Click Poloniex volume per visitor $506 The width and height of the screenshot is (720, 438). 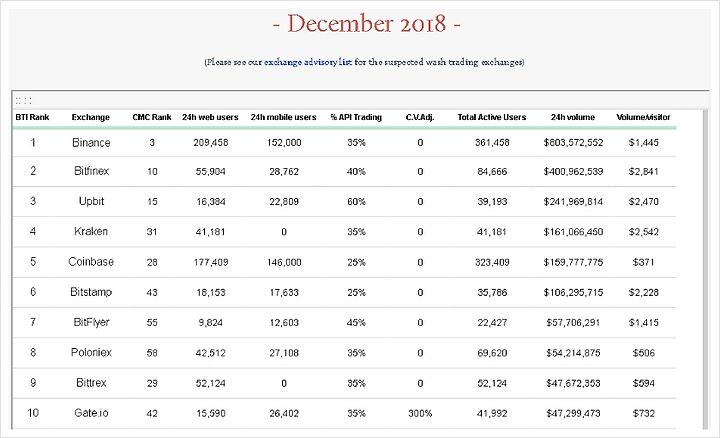[643, 353]
